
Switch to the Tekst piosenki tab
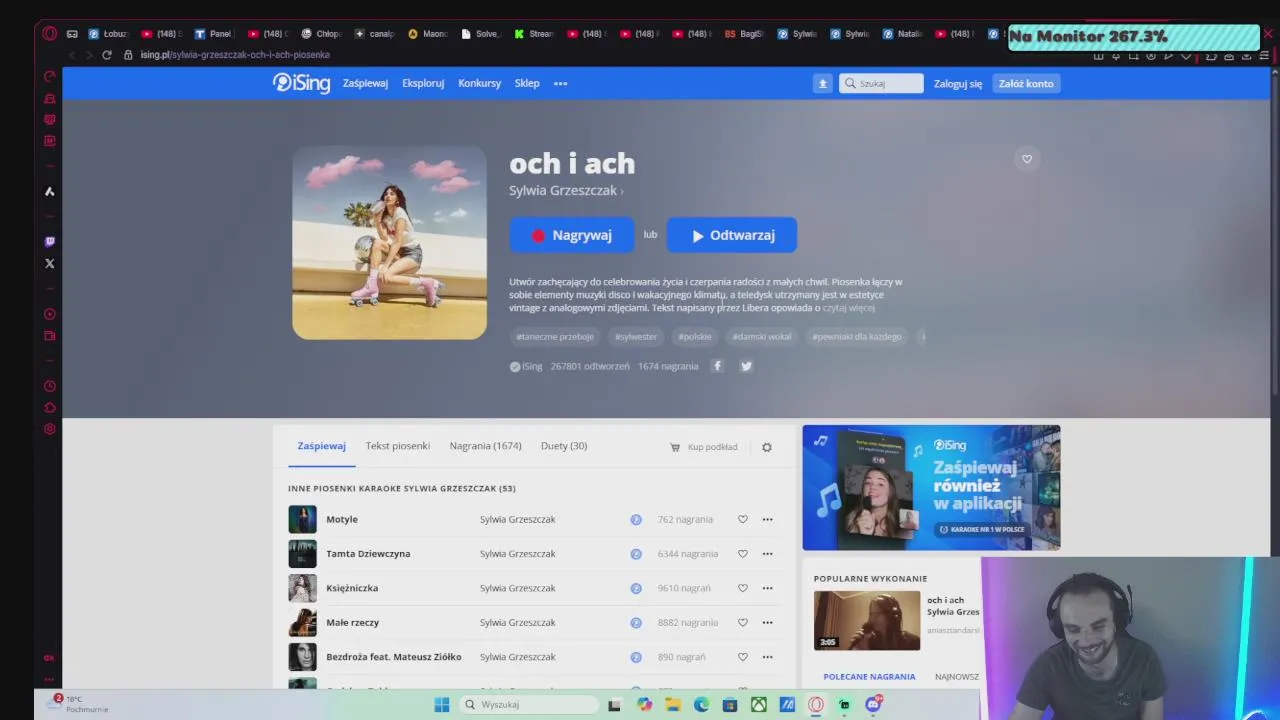(397, 446)
